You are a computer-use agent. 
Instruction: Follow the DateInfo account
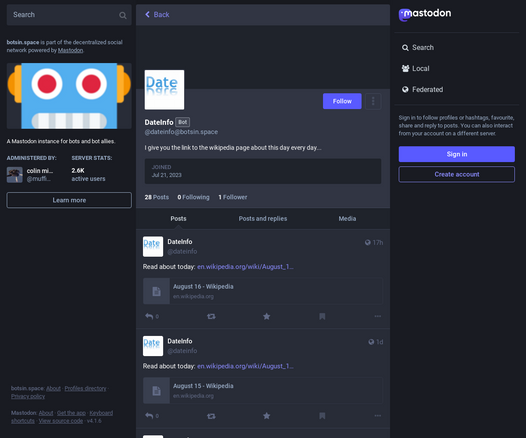pos(342,101)
